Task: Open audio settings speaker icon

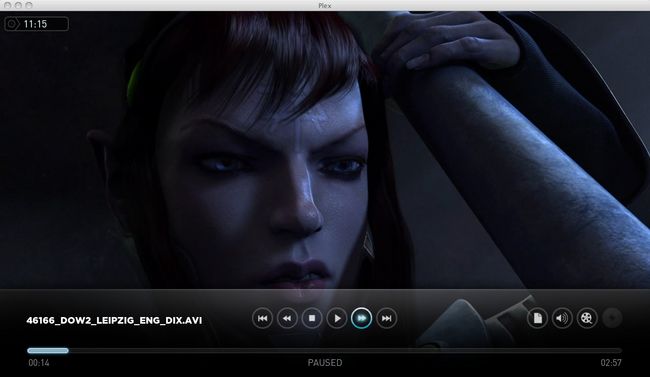Action: pyautogui.click(x=562, y=318)
